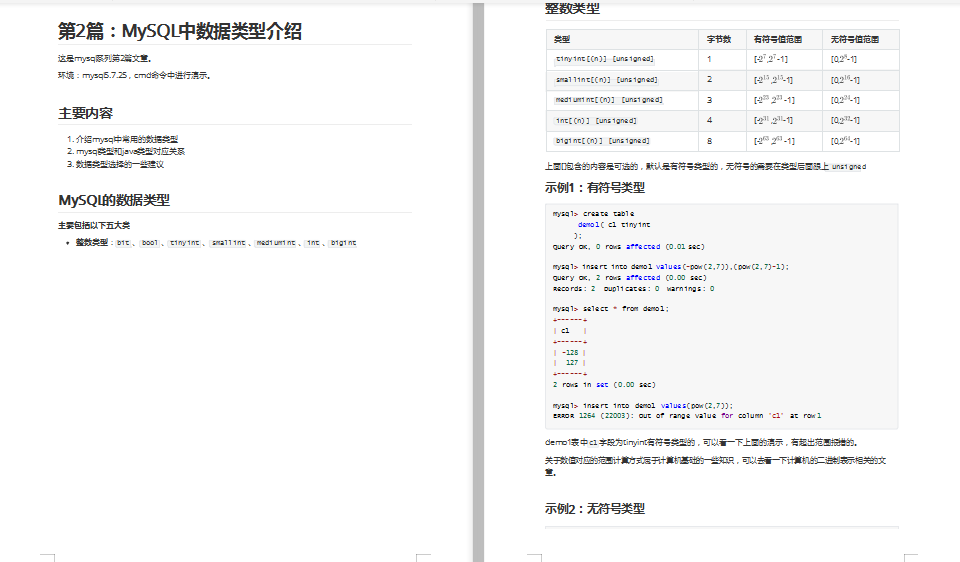Click the "bit" code tag in the bullet
The image size is (960, 562).
tap(123, 243)
